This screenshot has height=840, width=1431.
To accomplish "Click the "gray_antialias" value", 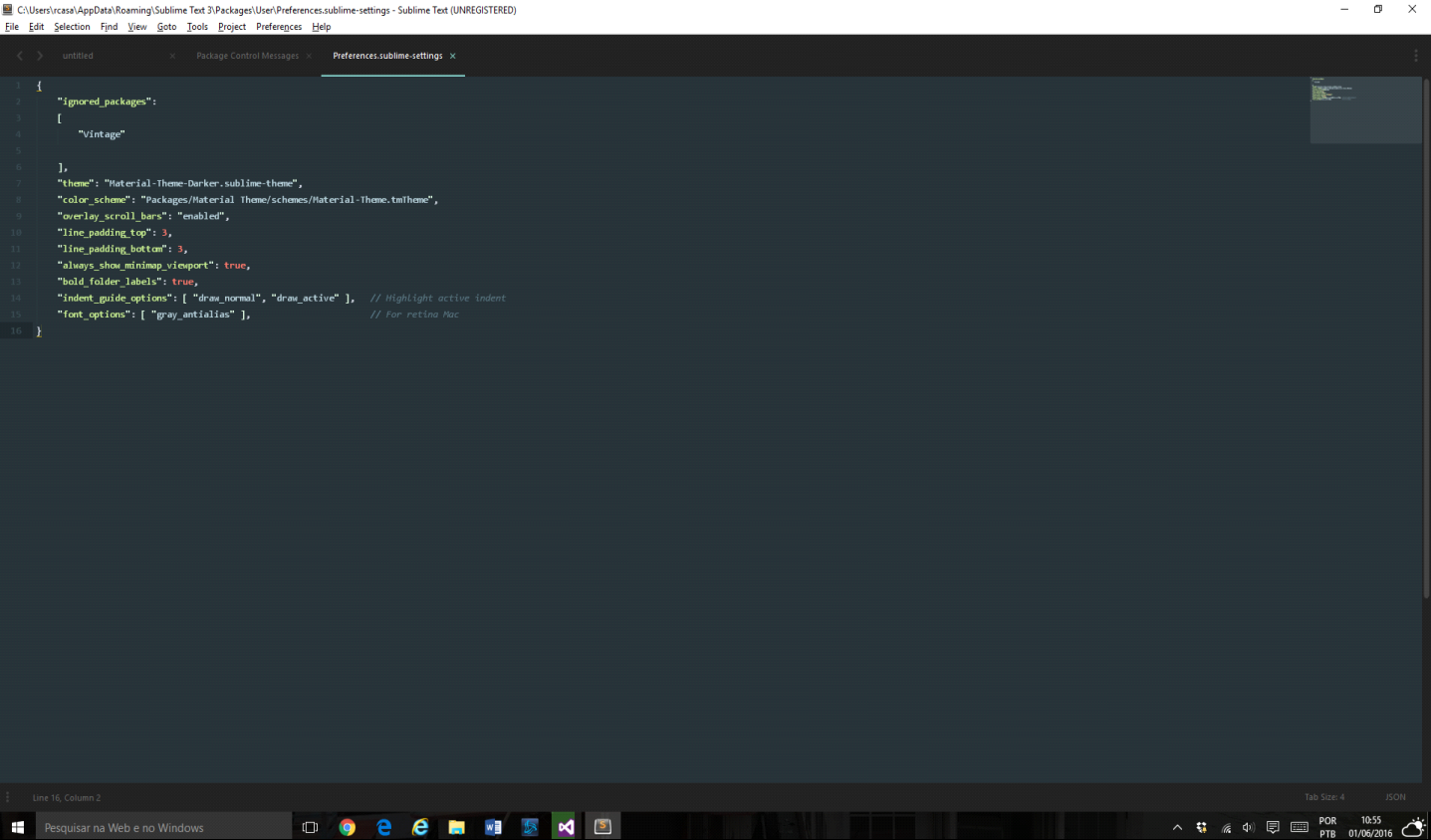I will click(x=193, y=315).
